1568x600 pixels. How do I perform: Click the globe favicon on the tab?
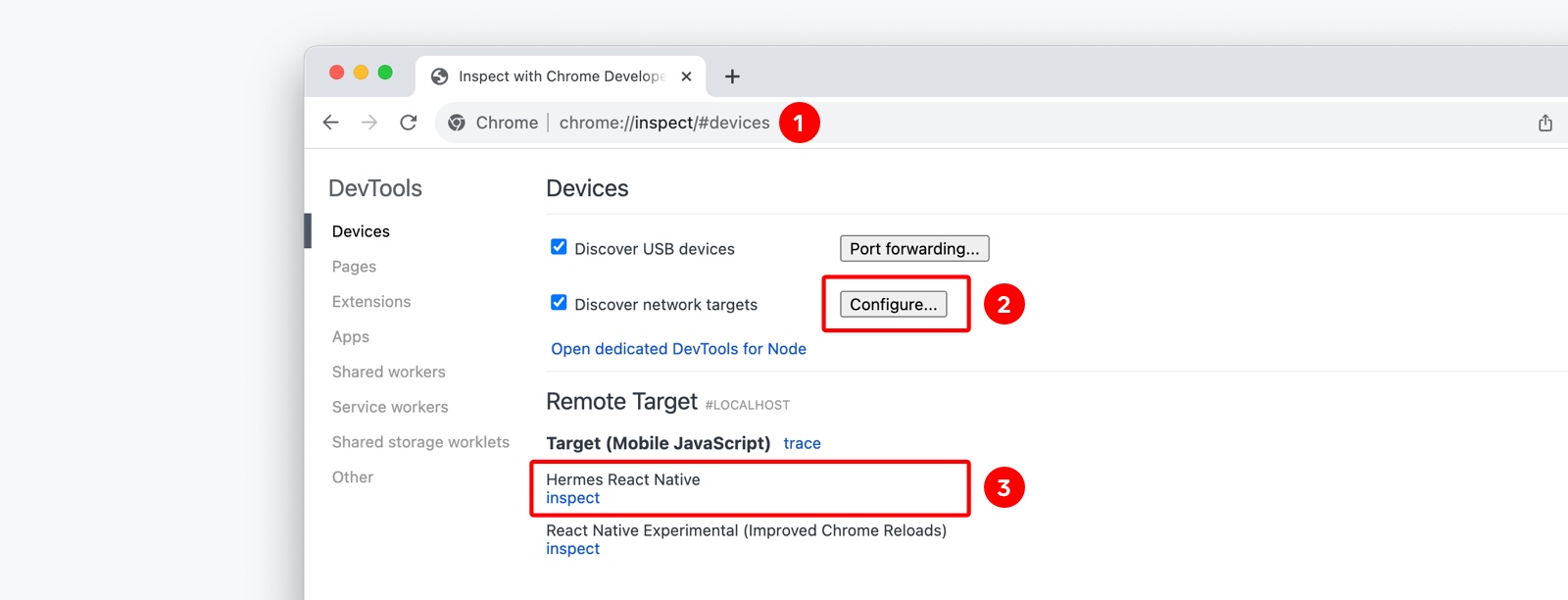tap(440, 76)
